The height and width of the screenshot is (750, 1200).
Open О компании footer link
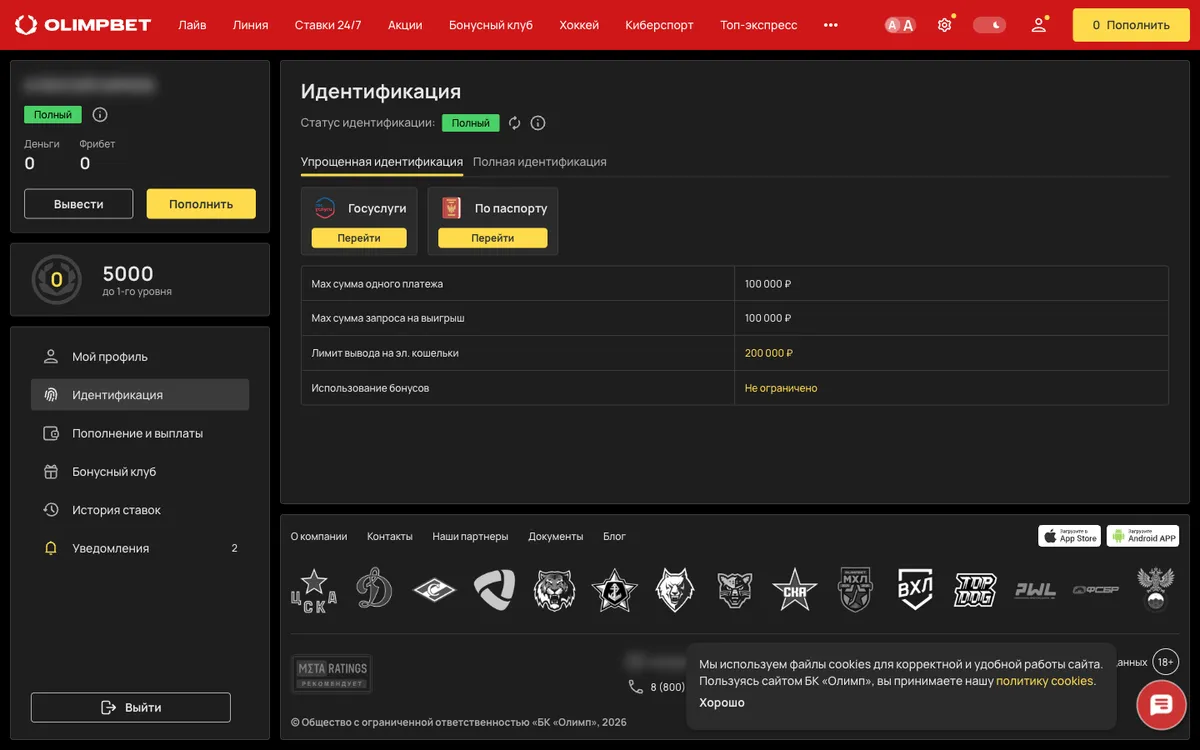pyautogui.click(x=319, y=537)
